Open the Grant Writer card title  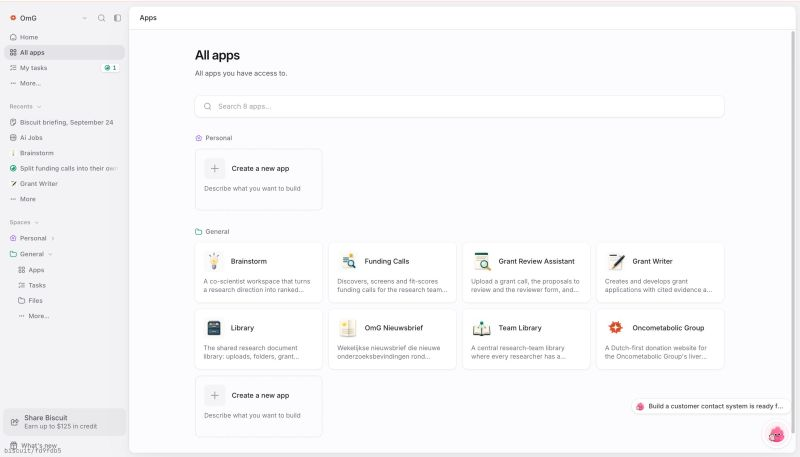652,261
